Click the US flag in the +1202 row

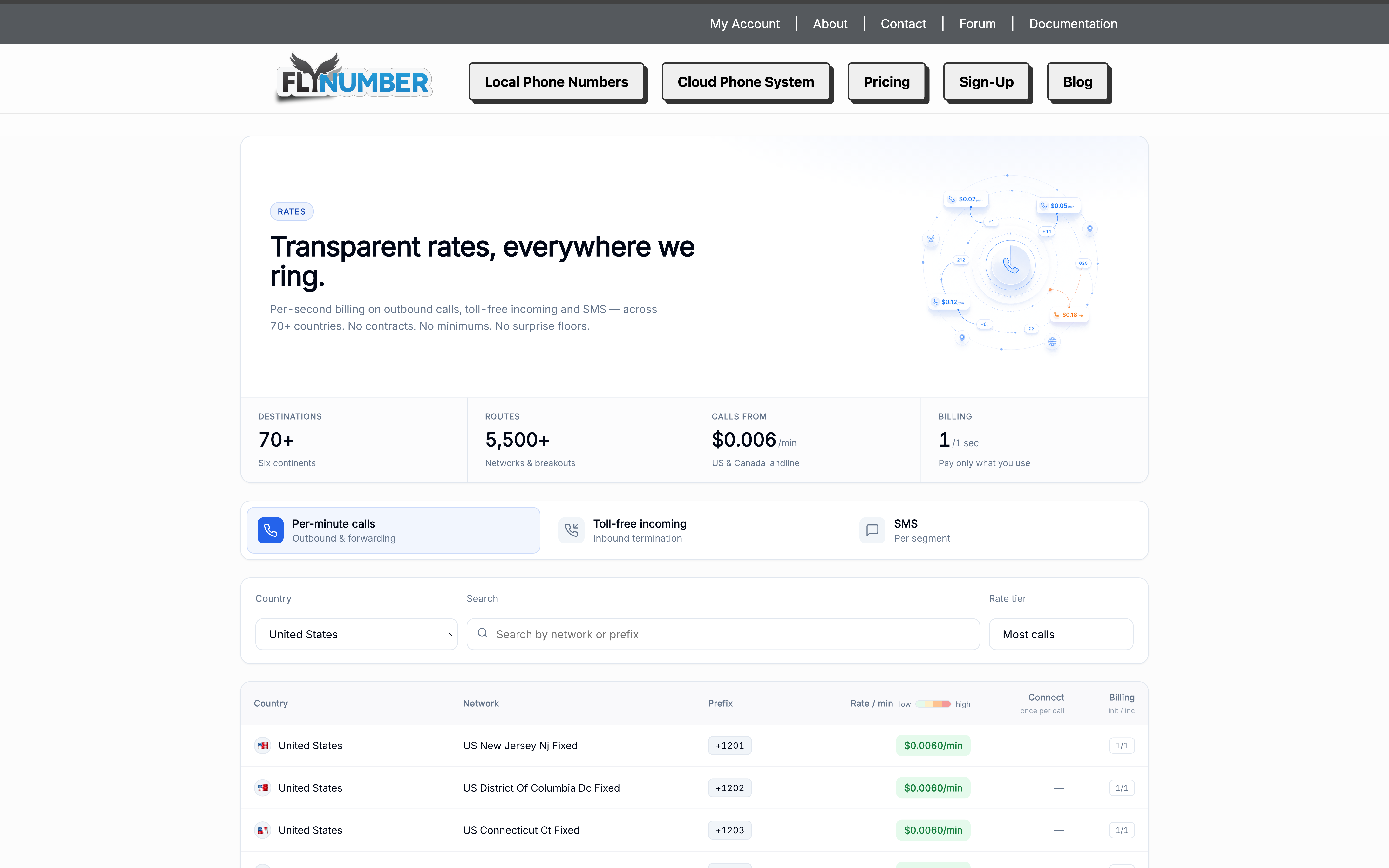263,788
